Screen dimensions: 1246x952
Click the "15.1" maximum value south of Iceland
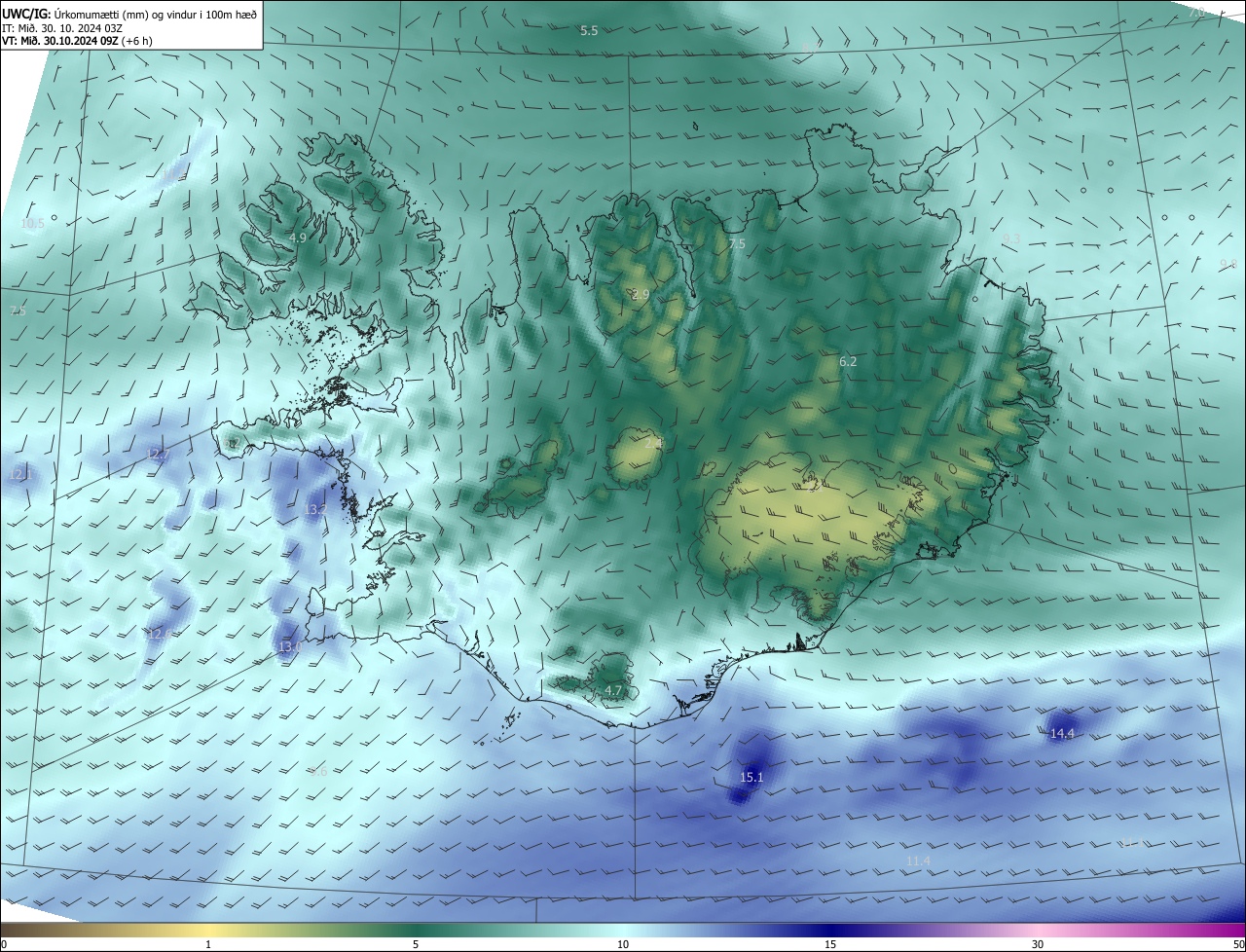coord(751,777)
